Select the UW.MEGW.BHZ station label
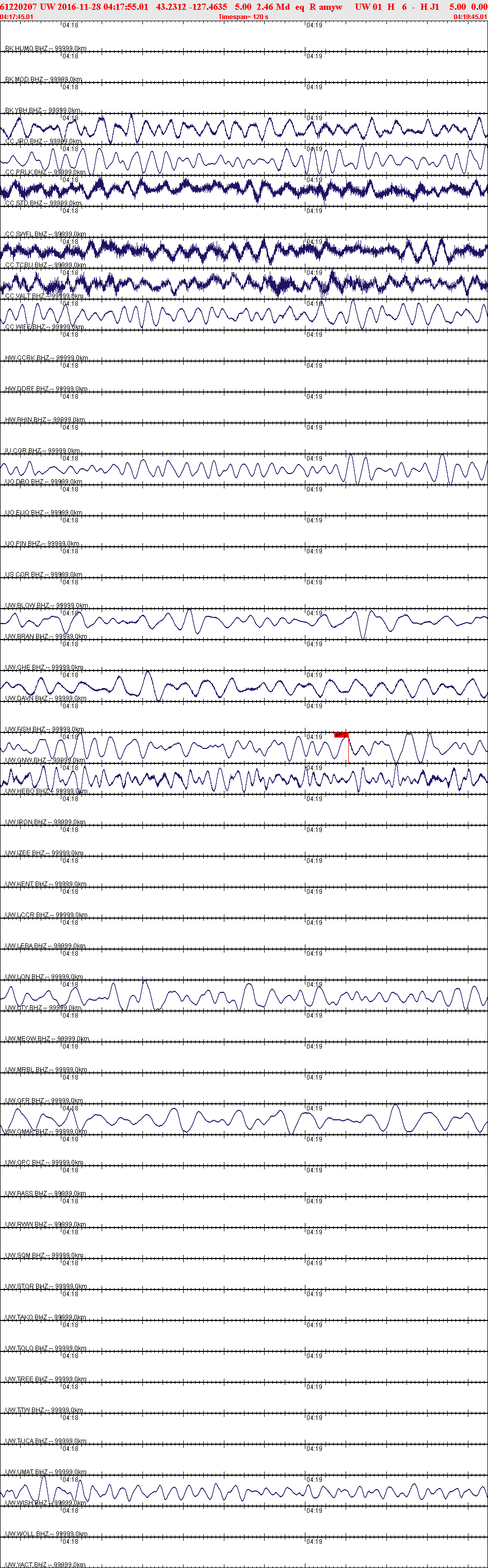The height and width of the screenshot is (1568, 488). click(x=47, y=1039)
